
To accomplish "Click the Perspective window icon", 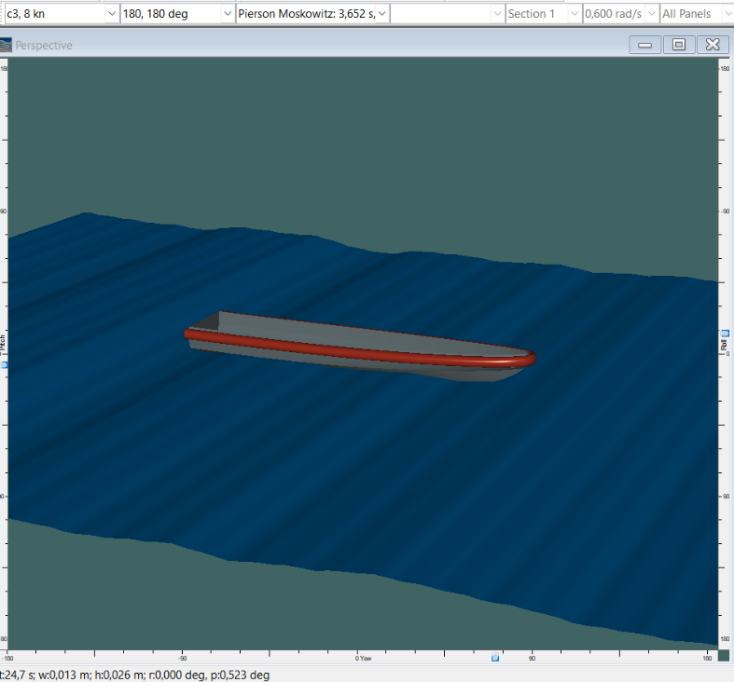I will click(7, 45).
